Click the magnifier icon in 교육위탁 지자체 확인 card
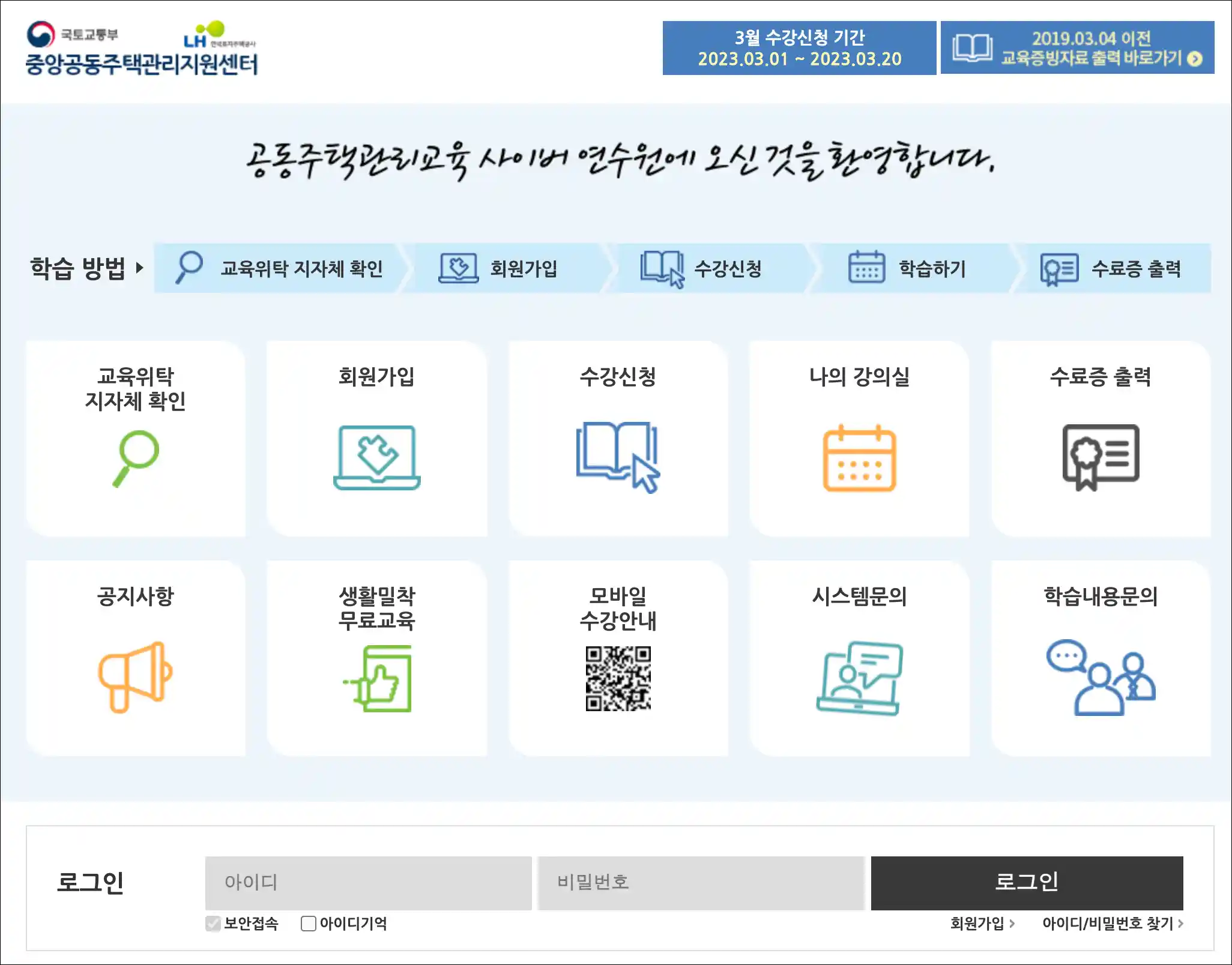1232x965 pixels. pyautogui.click(x=136, y=458)
